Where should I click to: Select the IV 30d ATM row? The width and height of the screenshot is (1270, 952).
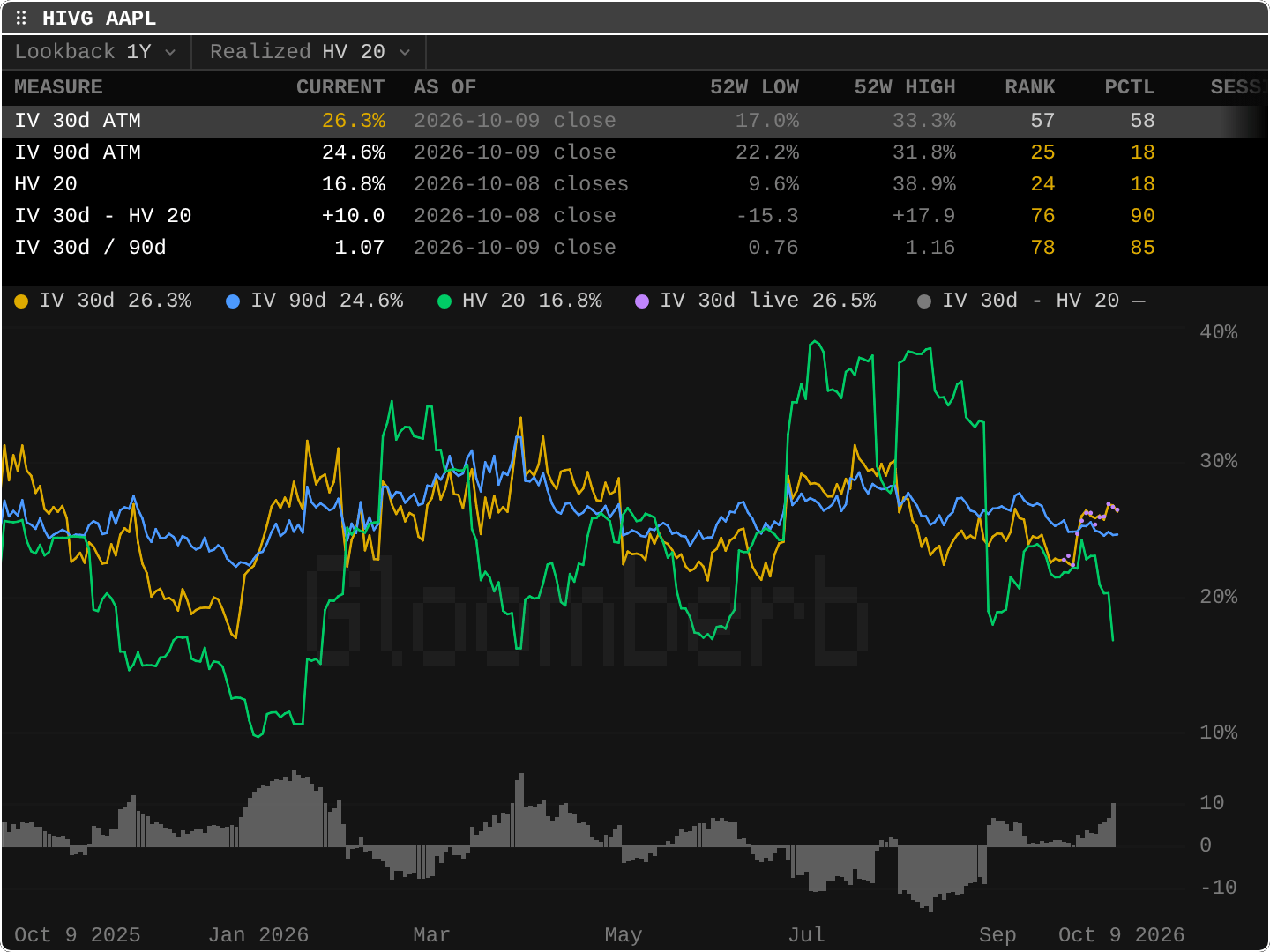click(x=635, y=121)
